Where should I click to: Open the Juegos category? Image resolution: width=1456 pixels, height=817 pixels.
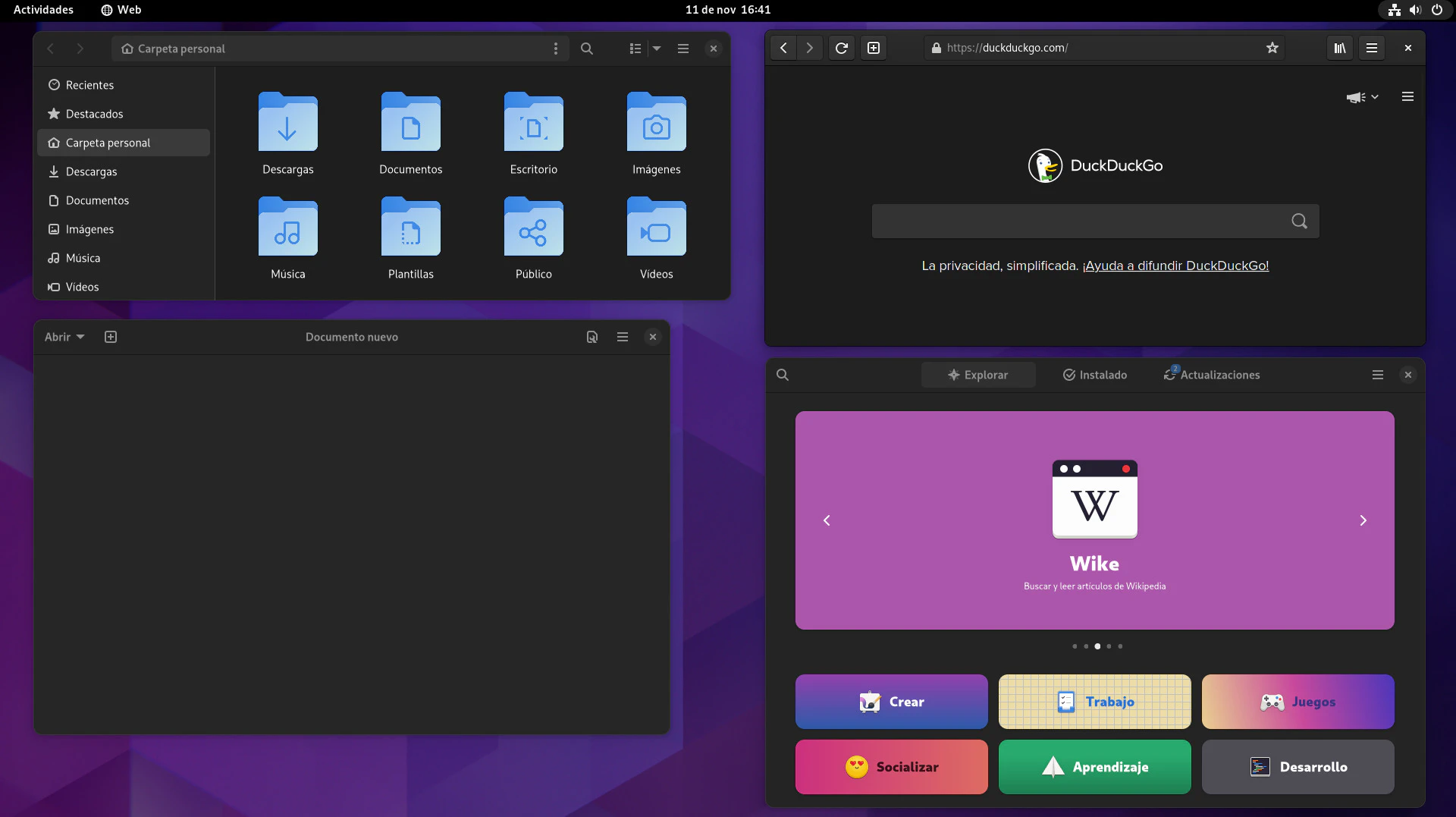[x=1298, y=702]
